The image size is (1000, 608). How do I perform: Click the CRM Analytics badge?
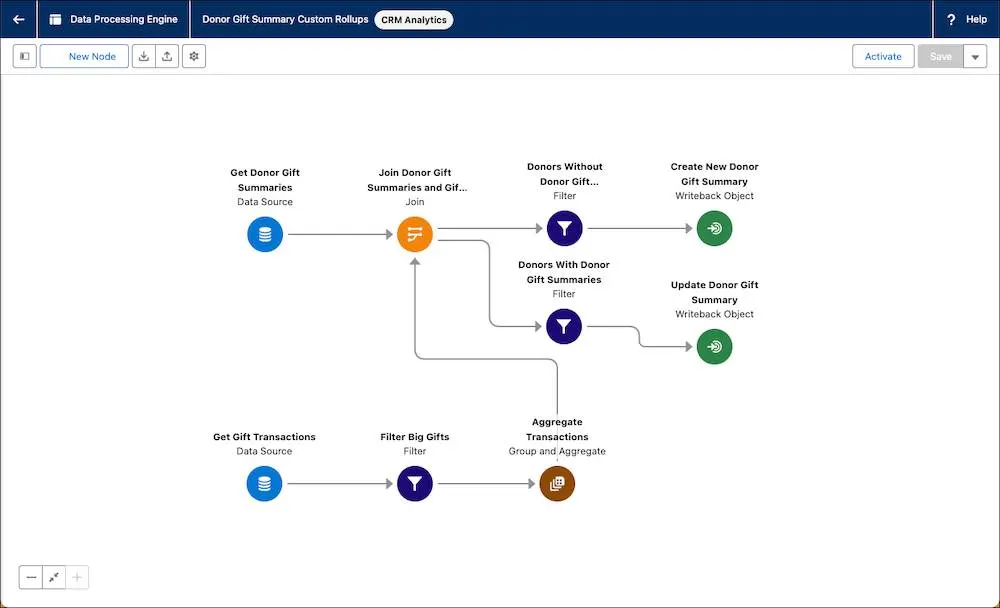414,20
